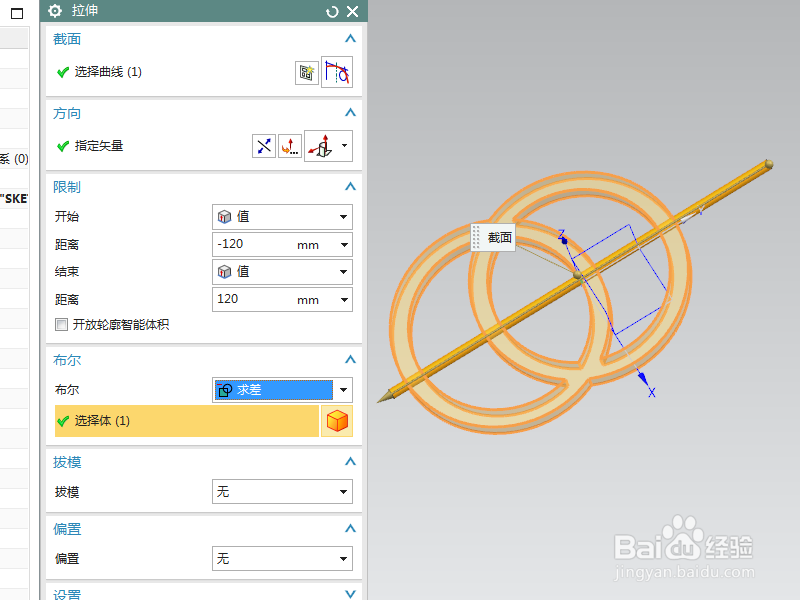800x600 pixels.
Task: Click the inferred vector icon
Action: [320, 146]
